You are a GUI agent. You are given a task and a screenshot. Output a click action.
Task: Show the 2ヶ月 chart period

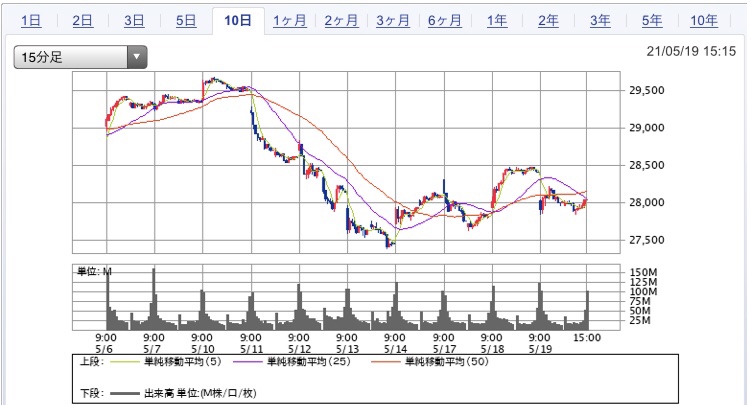(342, 21)
